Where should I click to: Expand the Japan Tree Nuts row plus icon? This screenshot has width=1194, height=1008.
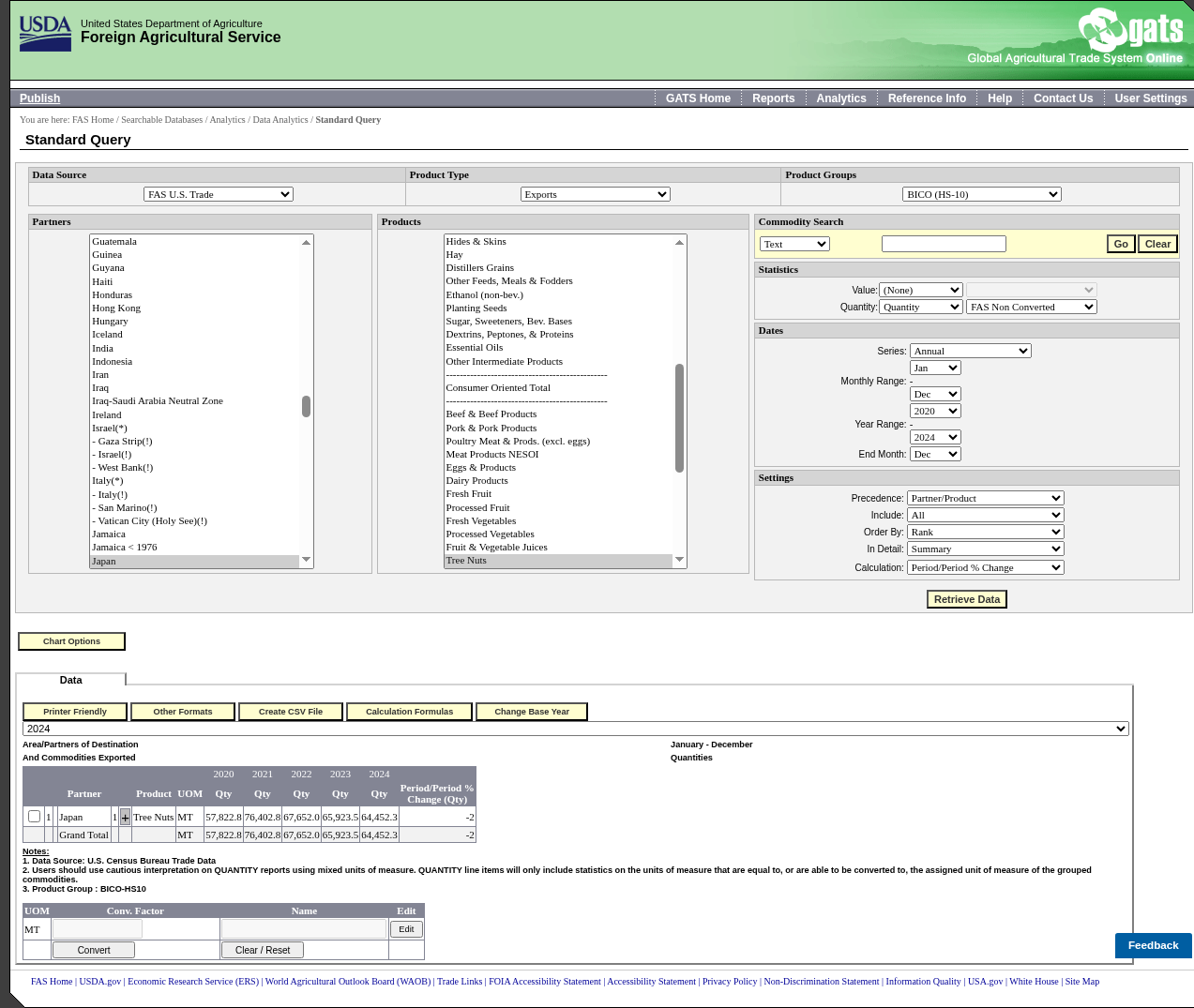tap(125, 818)
